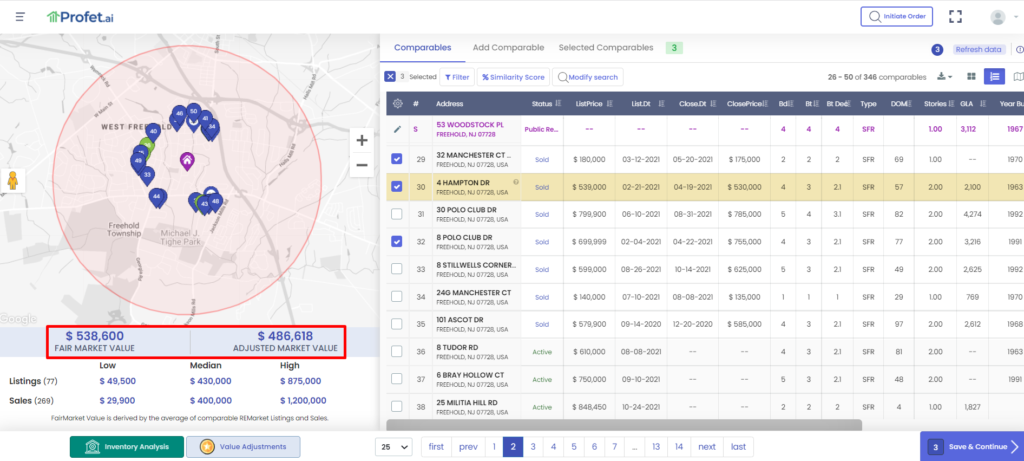Switch to Comparables tab
The height and width of the screenshot is (461, 1024).
tap(423, 48)
